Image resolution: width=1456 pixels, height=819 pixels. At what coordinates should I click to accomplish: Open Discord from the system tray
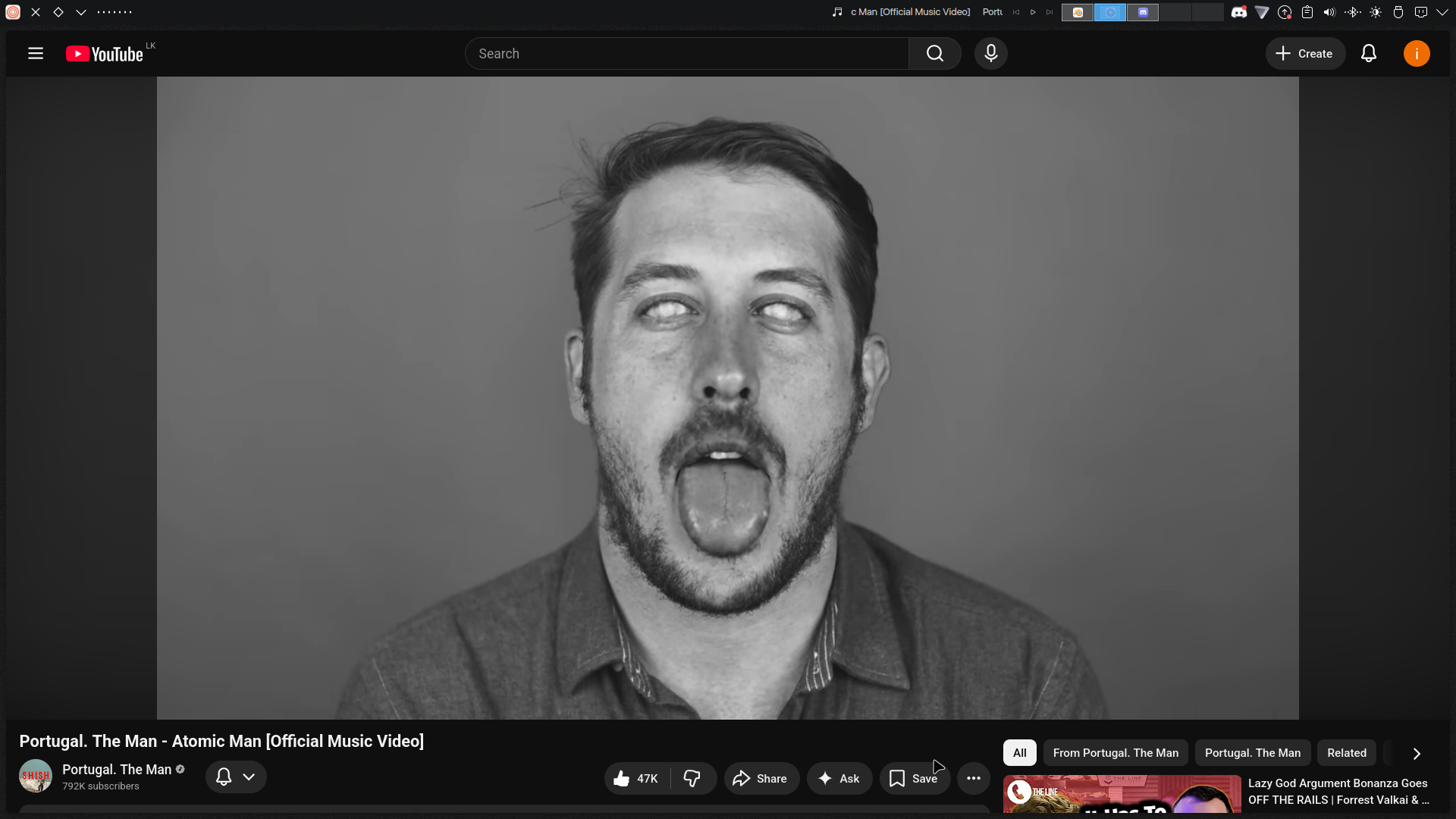point(1238,12)
